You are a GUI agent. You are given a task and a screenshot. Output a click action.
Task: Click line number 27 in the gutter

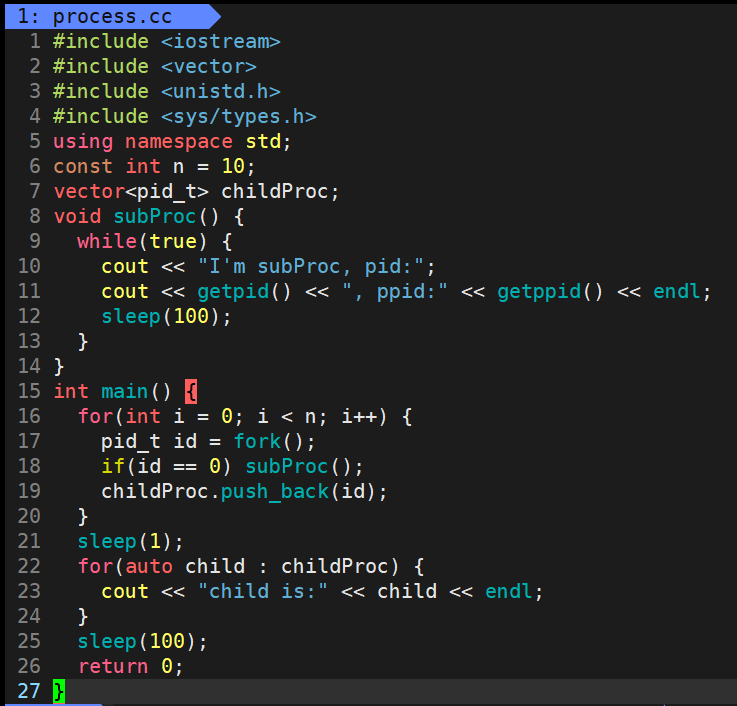[29, 691]
